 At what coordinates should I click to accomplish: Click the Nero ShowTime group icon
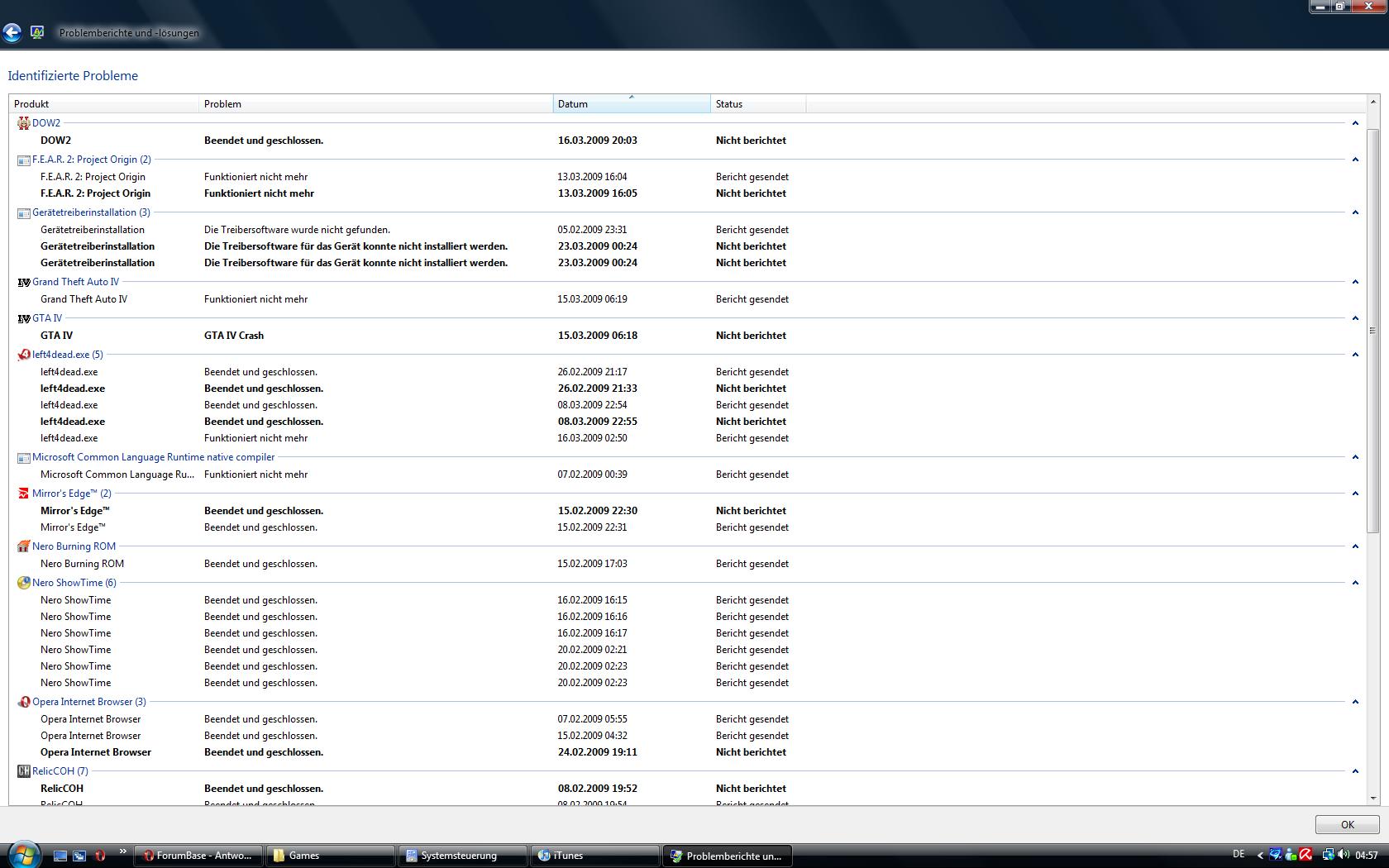click(x=24, y=583)
